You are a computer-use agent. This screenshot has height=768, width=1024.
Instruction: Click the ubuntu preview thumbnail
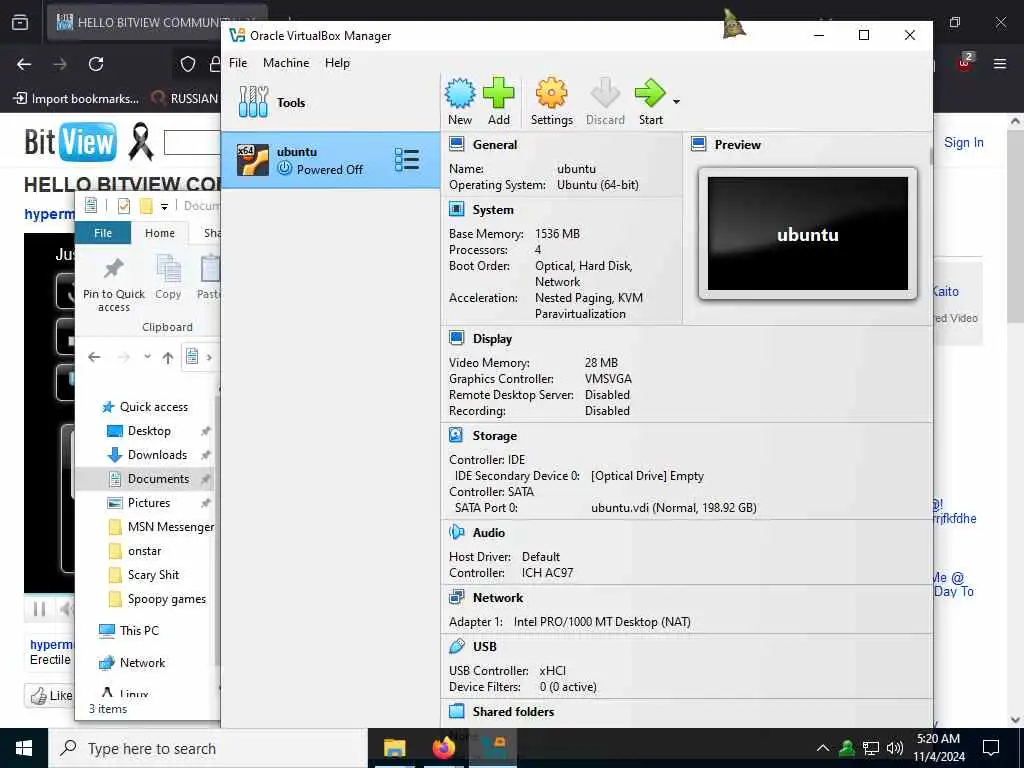pos(808,234)
